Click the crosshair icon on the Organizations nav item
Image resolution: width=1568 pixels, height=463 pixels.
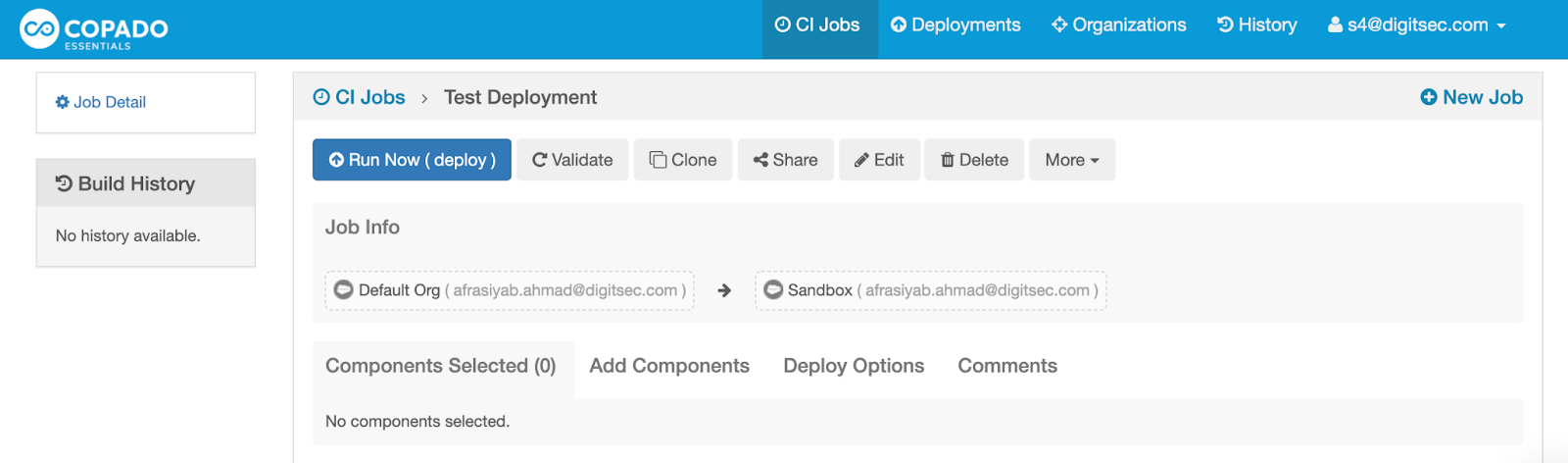coord(1059,25)
